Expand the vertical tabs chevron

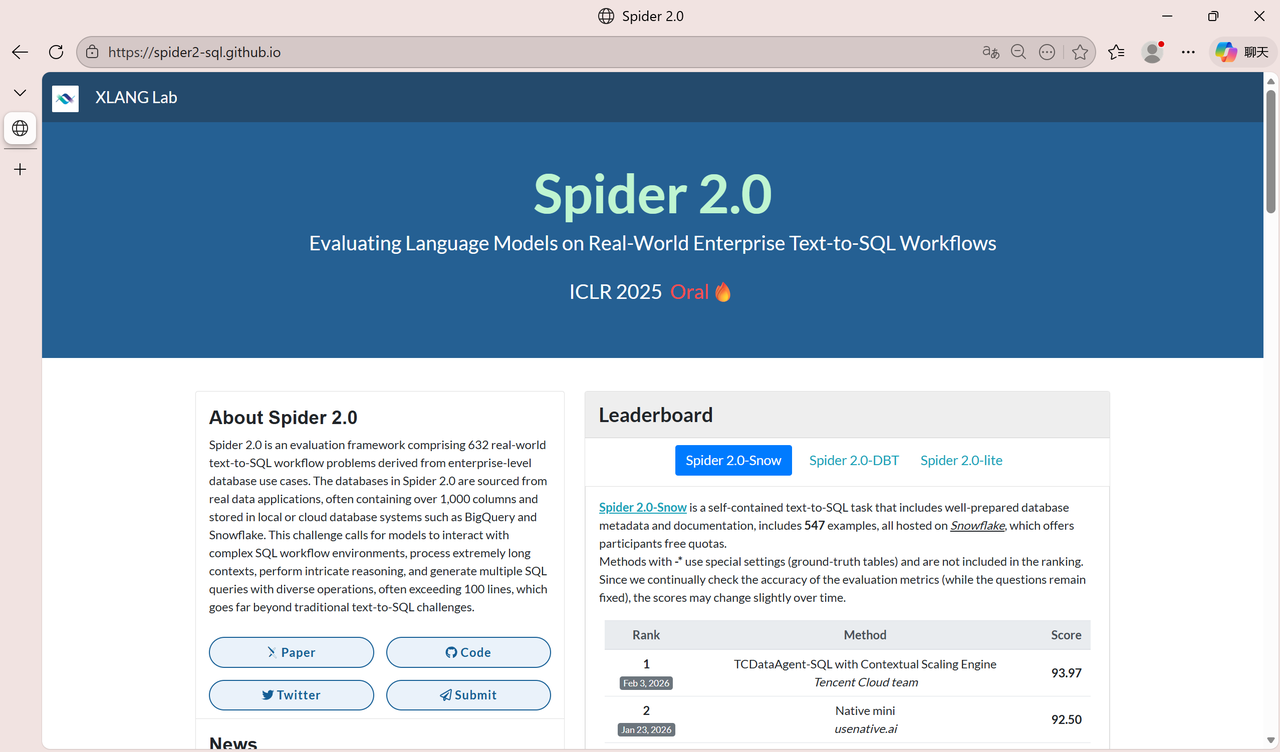20,93
